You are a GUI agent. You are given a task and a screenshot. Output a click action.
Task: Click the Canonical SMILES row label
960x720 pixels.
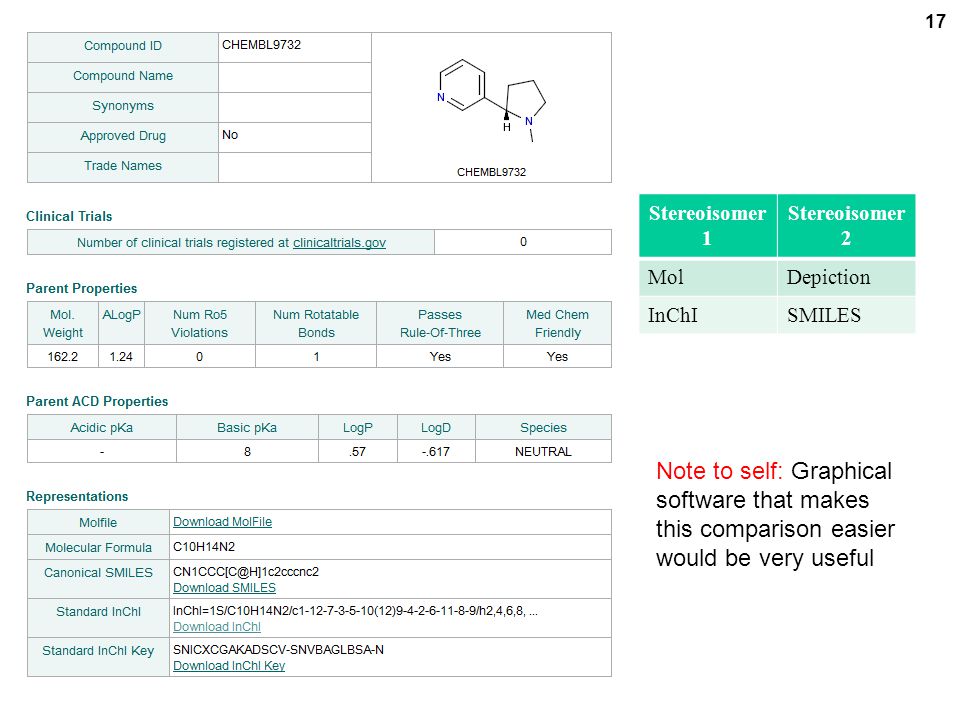tap(98, 579)
